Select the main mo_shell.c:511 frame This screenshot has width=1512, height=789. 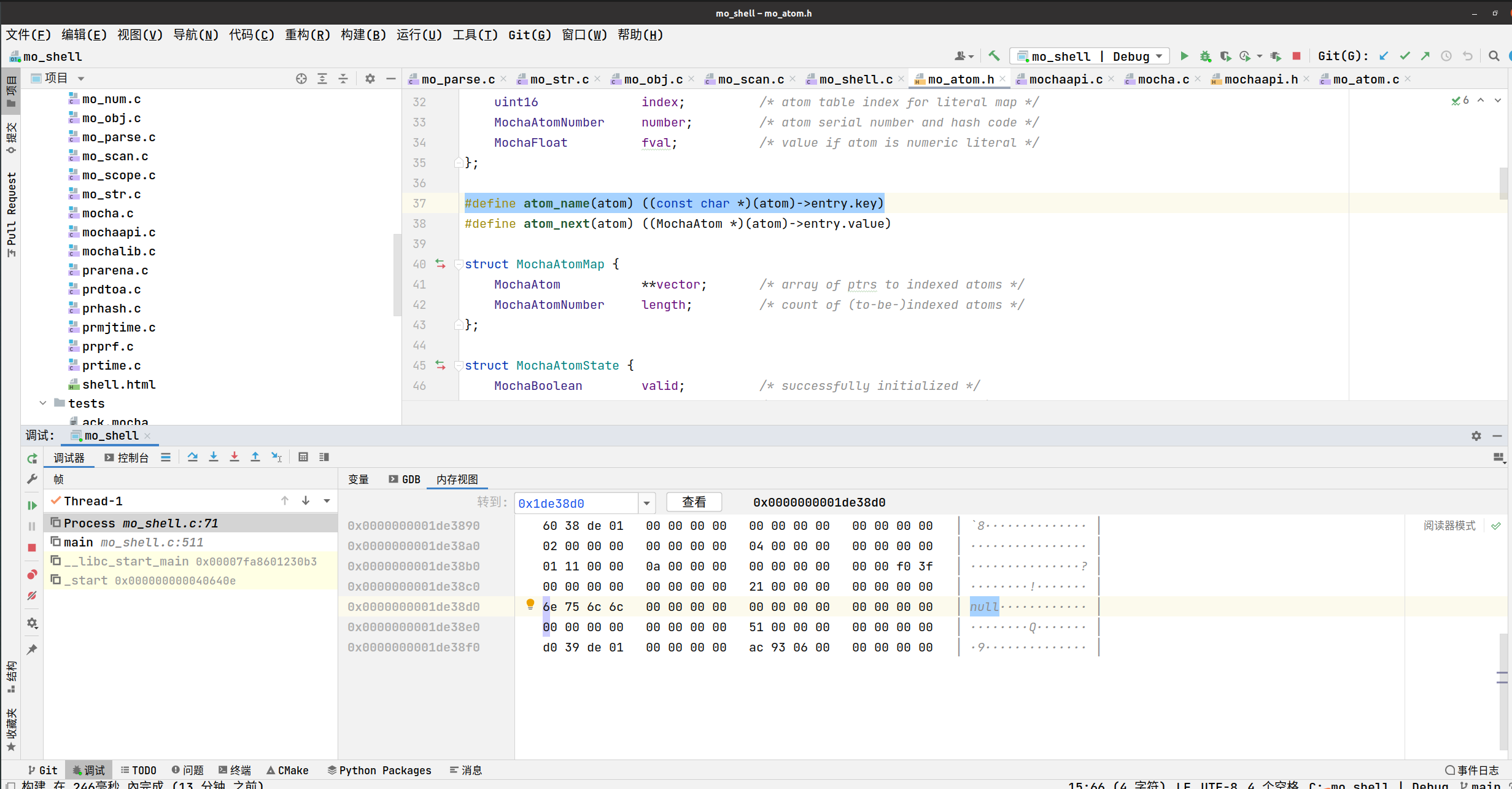point(190,542)
